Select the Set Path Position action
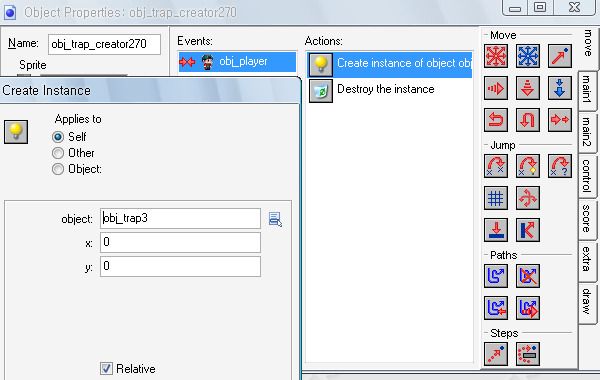 coord(496,308)
